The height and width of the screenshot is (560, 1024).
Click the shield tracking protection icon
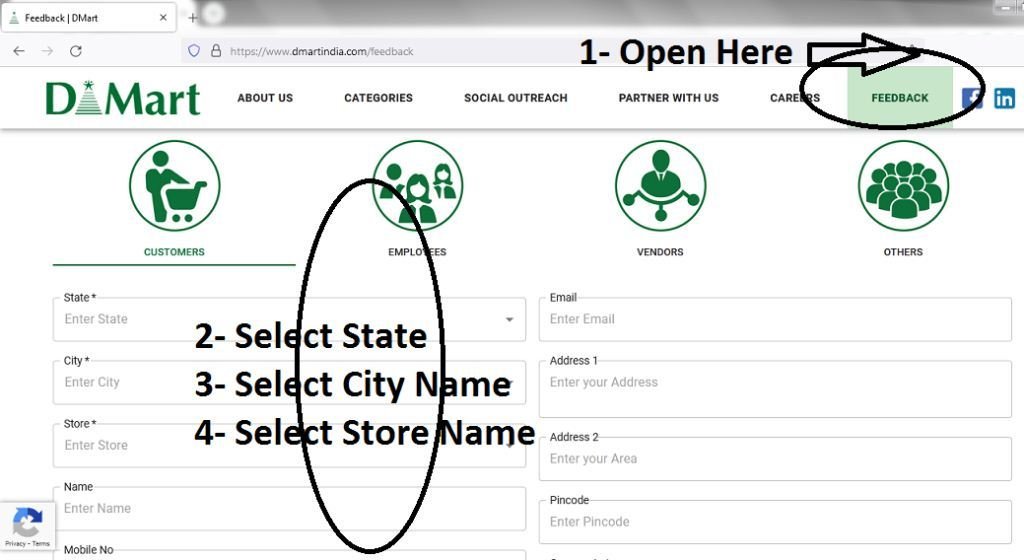(194, 51)
